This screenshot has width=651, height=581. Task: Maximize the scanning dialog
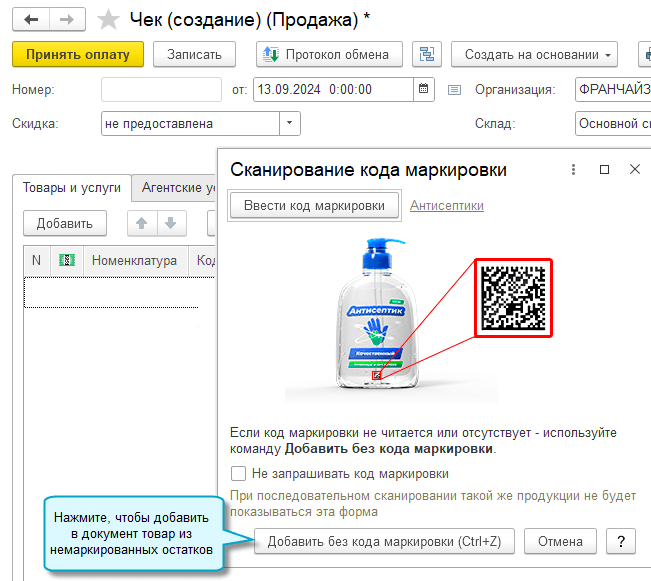[x=604, y=169]
